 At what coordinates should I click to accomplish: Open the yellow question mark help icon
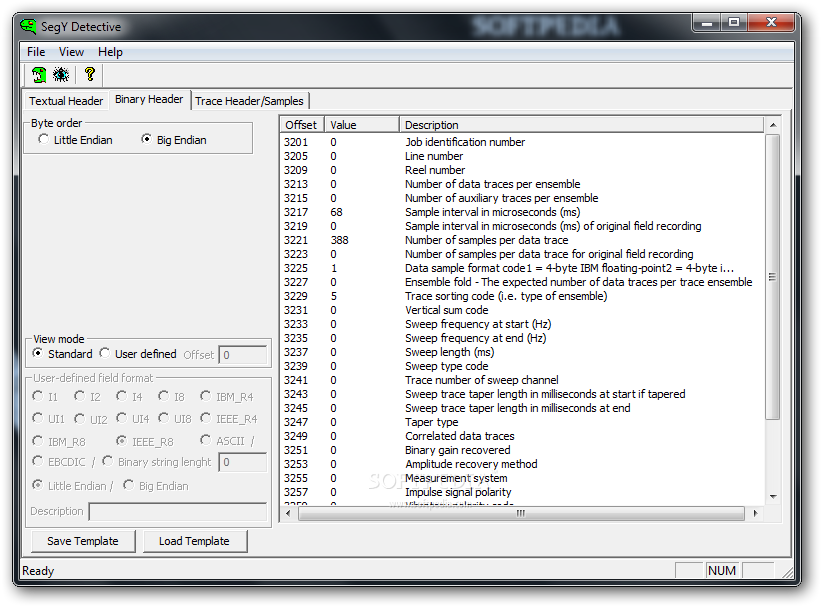click(90, 74)
